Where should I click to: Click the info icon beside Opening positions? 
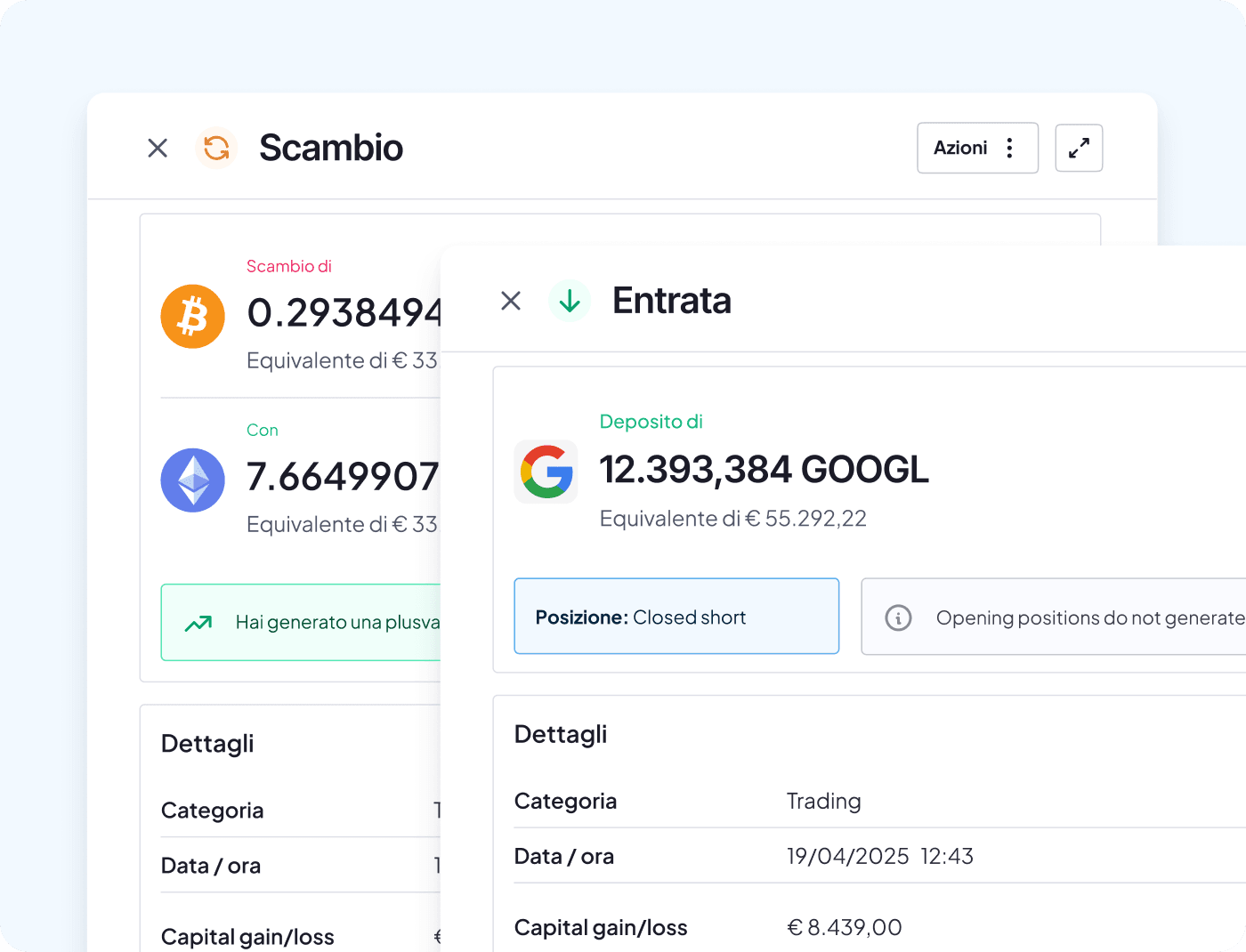pyautogui.click(x=898, y=617)
